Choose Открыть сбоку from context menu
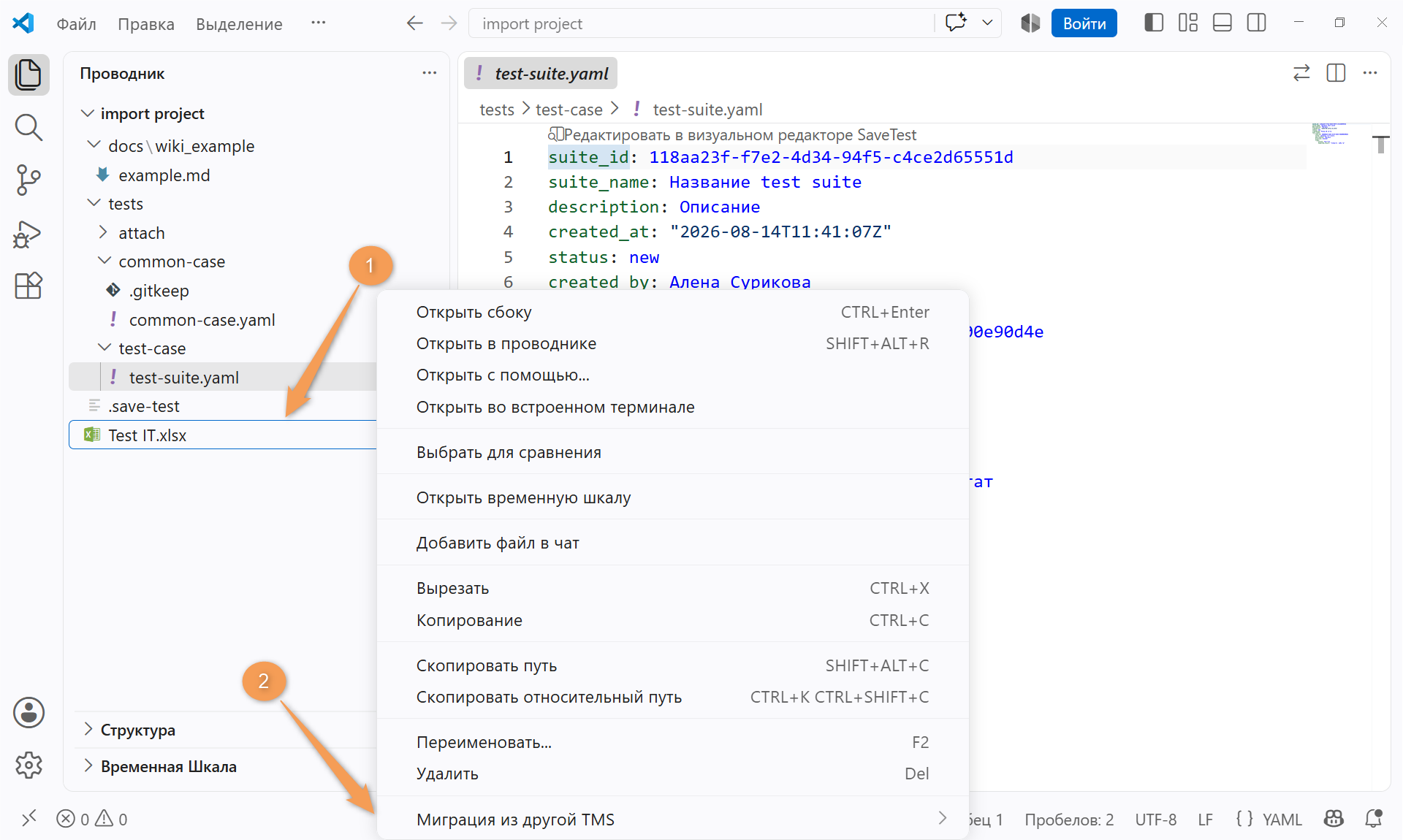Image resolution: width=1403 pixels, height=840 pixels. pyautogui.click(x=673, y=312)
